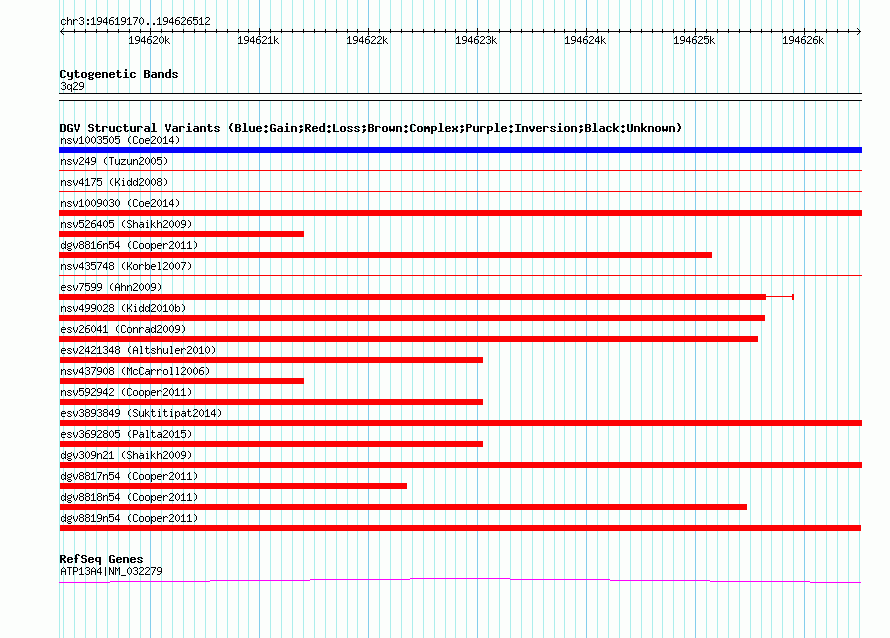
Task: Click the chr3:194619170..194626512 coordinate label
Action: [x=135, y=21]
